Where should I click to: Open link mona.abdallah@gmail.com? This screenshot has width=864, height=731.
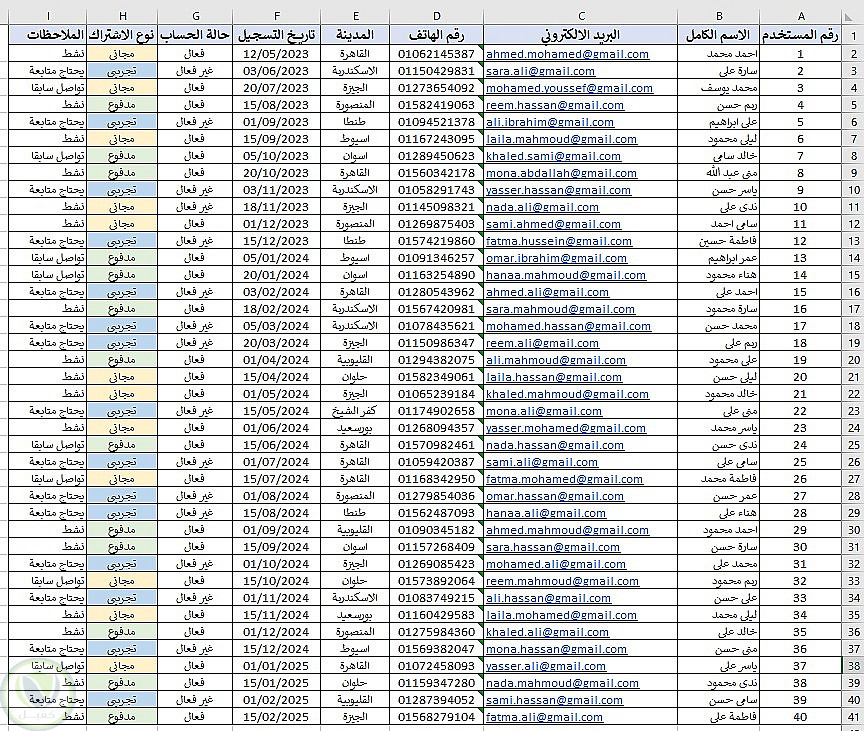coord(561,174)
